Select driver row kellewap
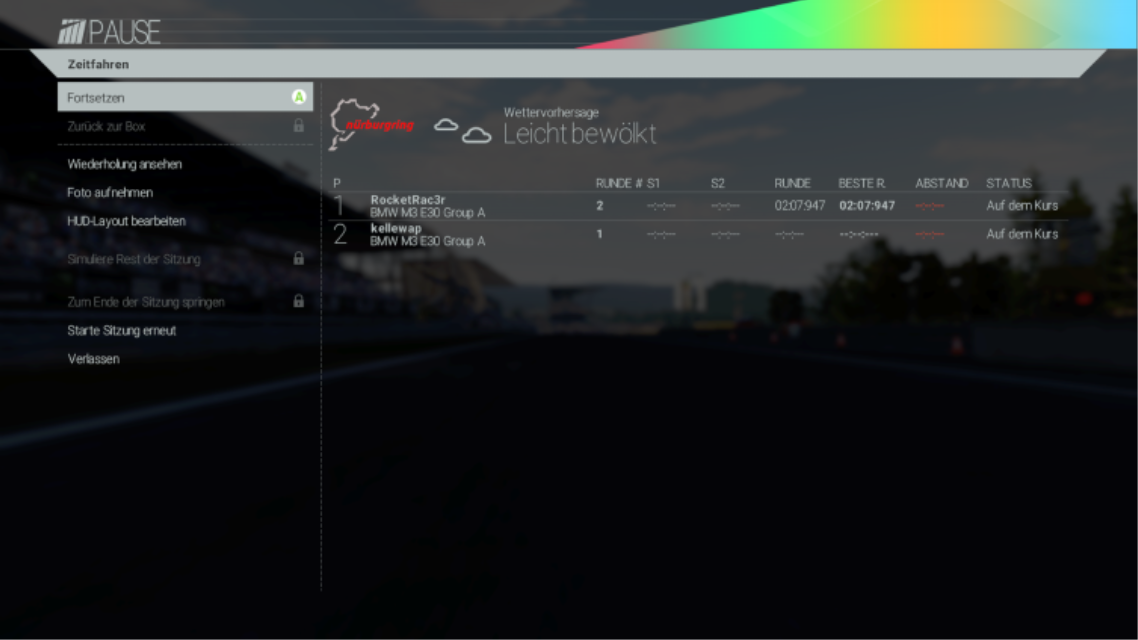 698,234
